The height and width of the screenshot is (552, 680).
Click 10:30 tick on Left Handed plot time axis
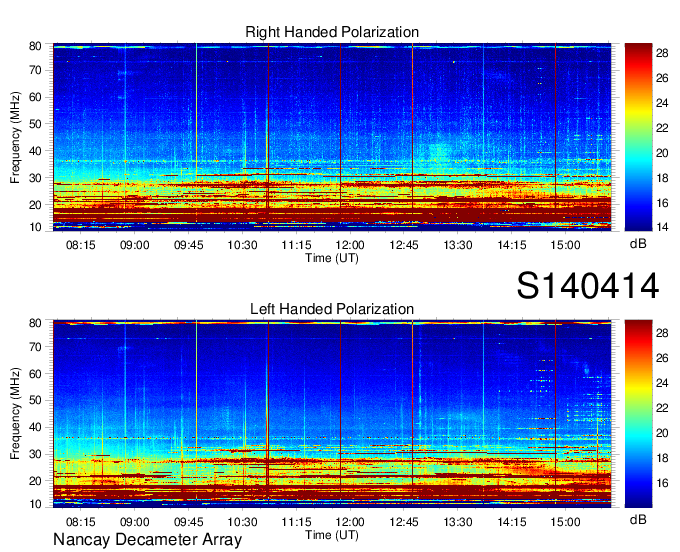coord(242,522)
